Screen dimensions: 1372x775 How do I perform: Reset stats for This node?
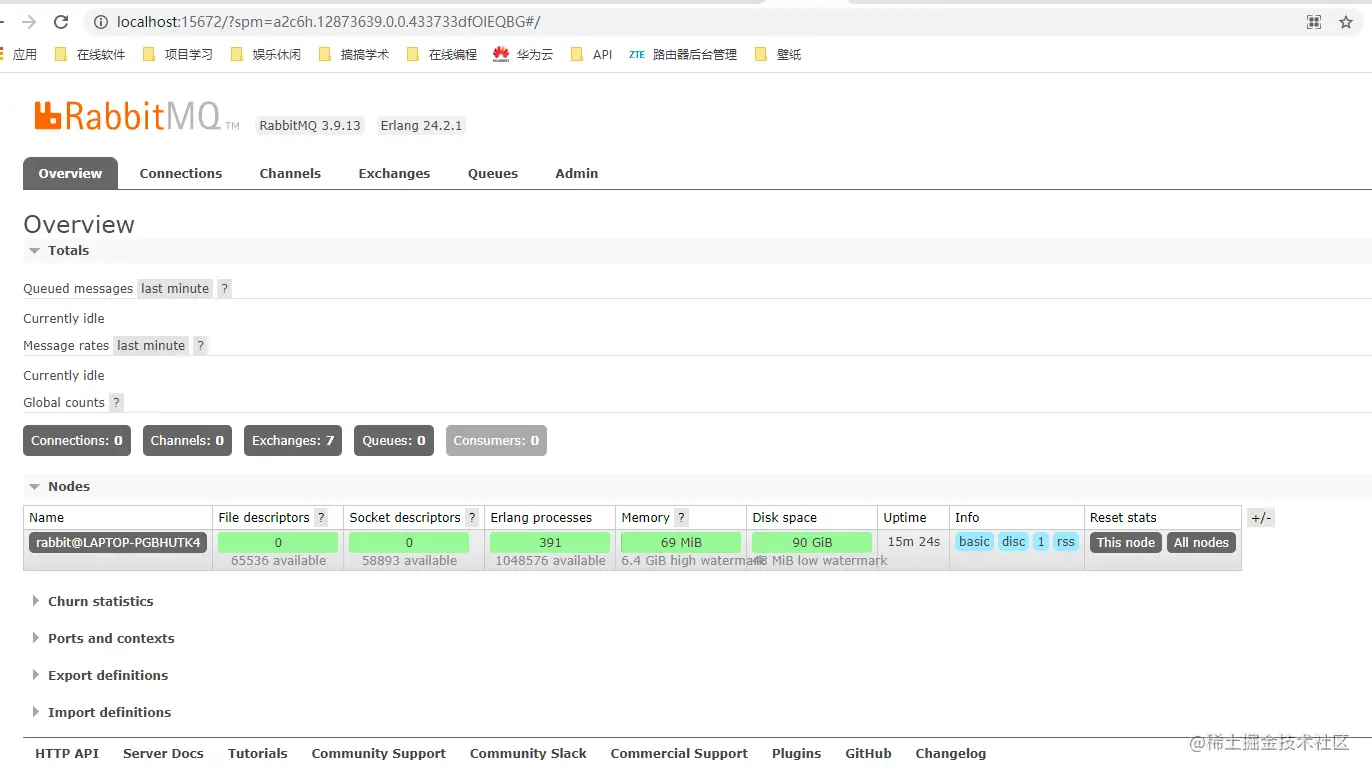(1126, 542)
